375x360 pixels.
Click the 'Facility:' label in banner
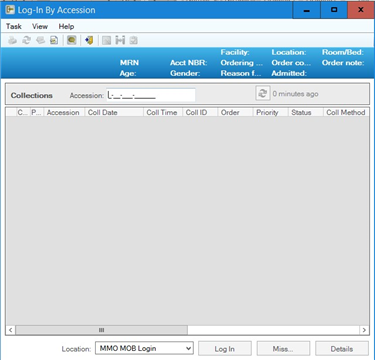[x=235, y=52]
